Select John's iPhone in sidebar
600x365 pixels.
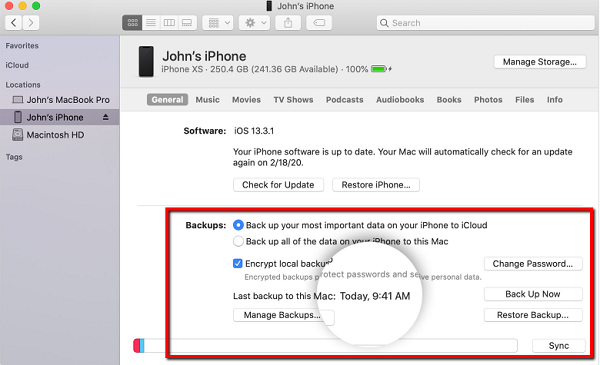[x=54, y=117]
